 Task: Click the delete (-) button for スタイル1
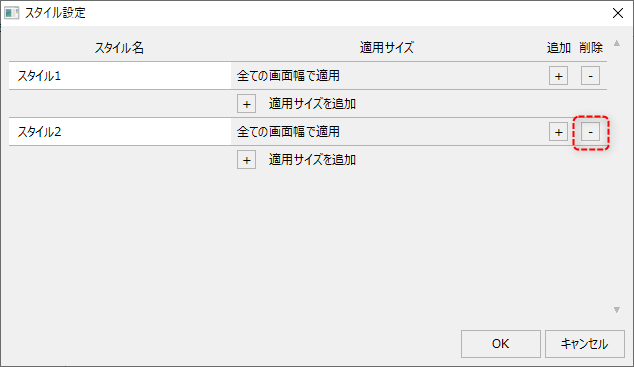[590, 76]
